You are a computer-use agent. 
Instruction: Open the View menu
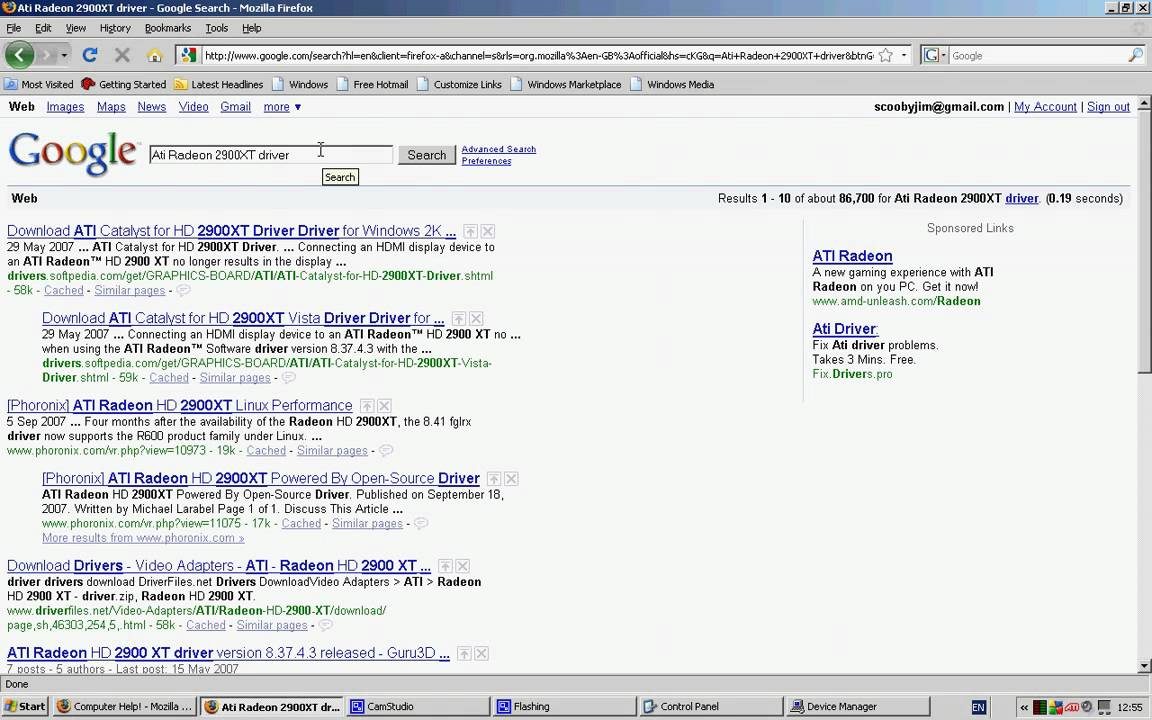(x=76, y=28)
